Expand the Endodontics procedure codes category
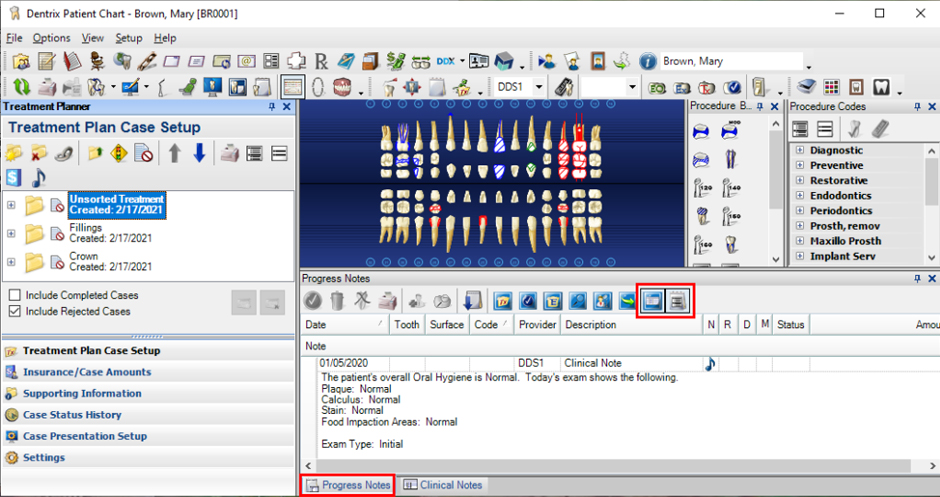 click(x=800, y=196)
